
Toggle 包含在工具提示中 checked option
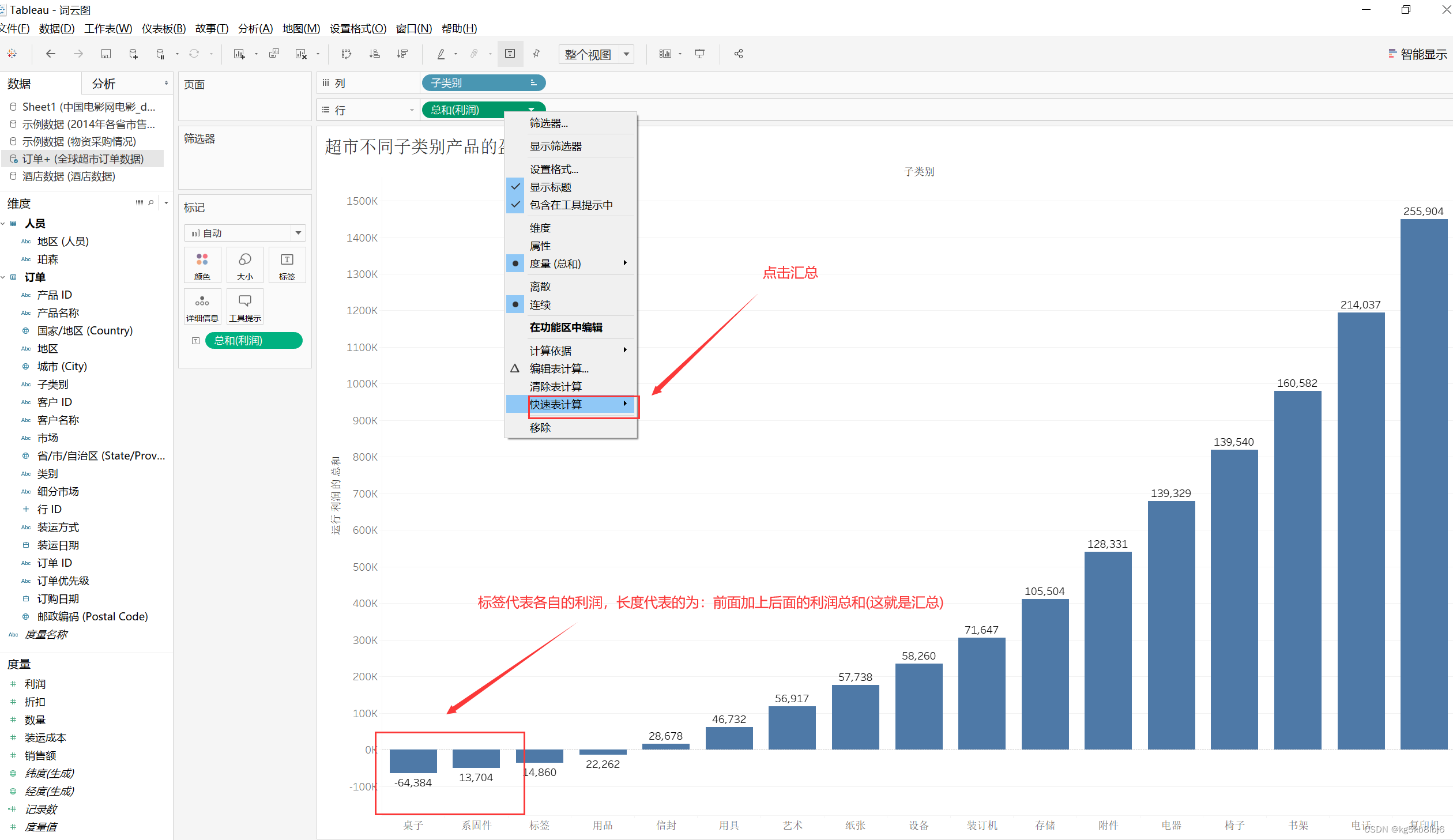(x=571, y=205)
